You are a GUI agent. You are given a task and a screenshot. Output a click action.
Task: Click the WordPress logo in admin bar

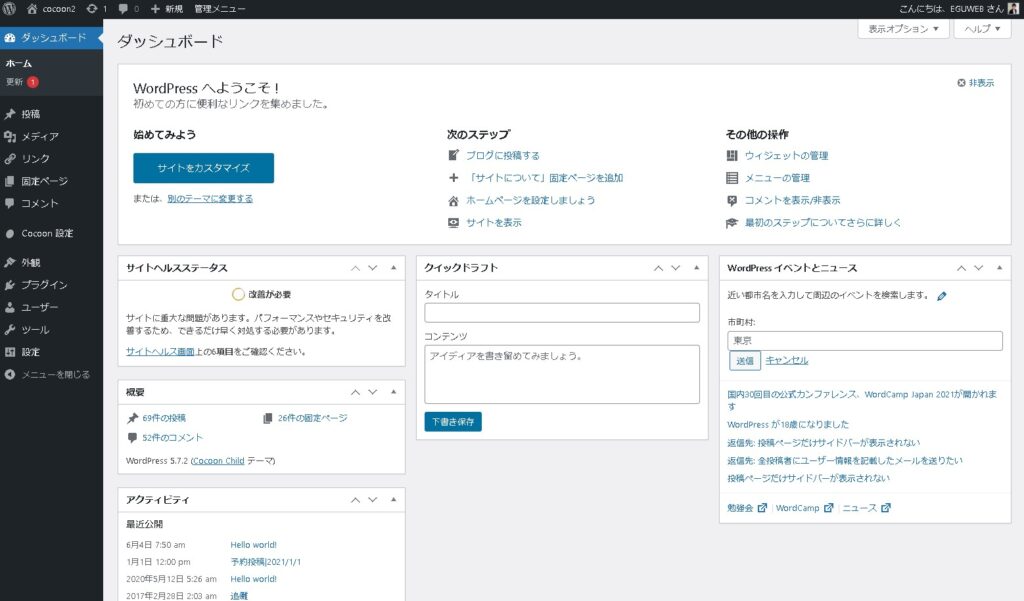coord(10,8)
